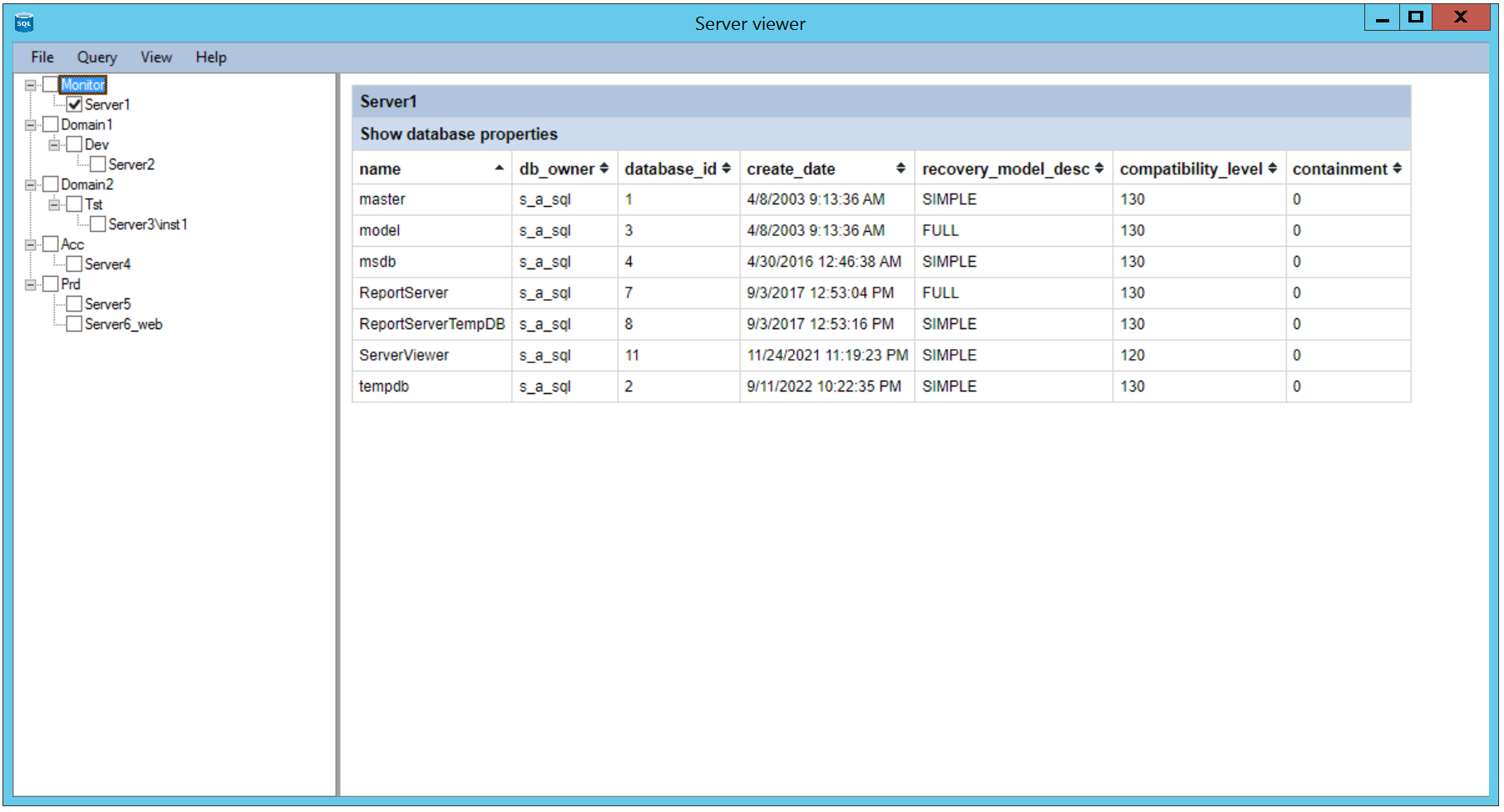Sort by name column arrow icon

click(x=499, y=169)
